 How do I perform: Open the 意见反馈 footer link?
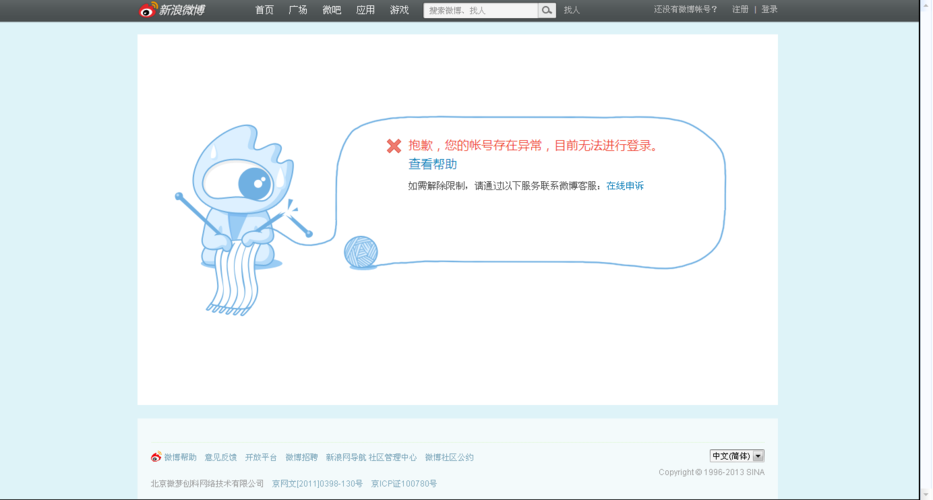221,457
